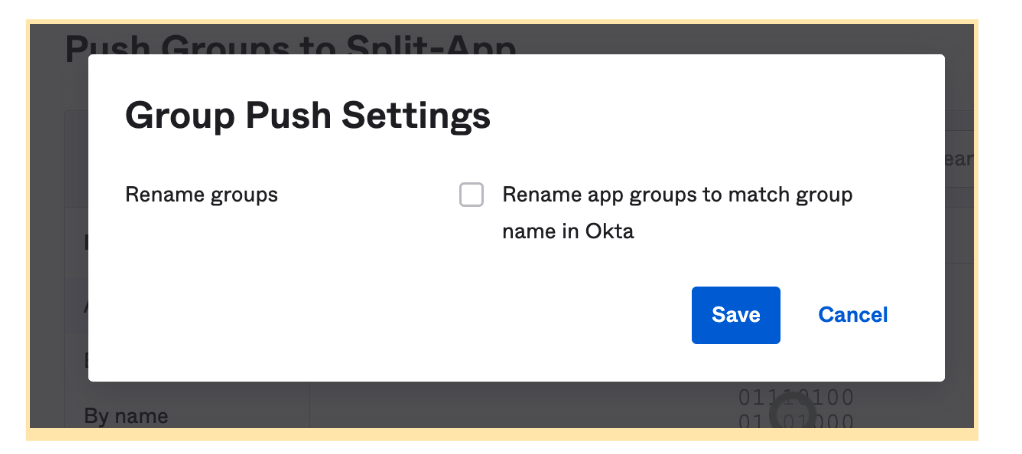Image resolution: width=1022 pixels, height=454 pixels.
Task: Click the "Group Push Settings" dialog title
Action: 307,116
